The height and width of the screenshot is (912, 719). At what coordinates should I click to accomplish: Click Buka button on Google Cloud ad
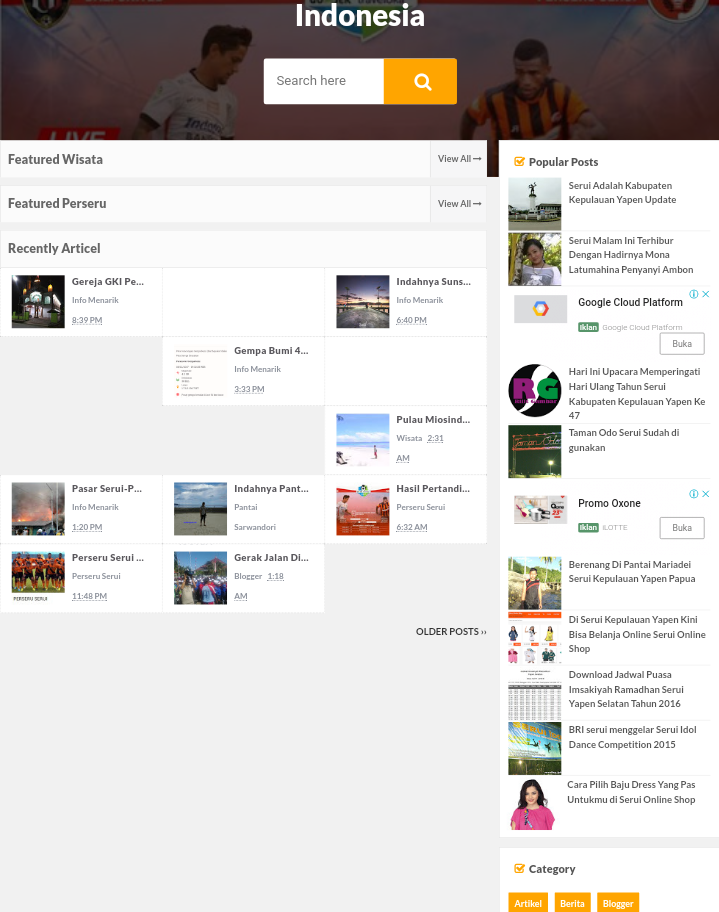682,344
